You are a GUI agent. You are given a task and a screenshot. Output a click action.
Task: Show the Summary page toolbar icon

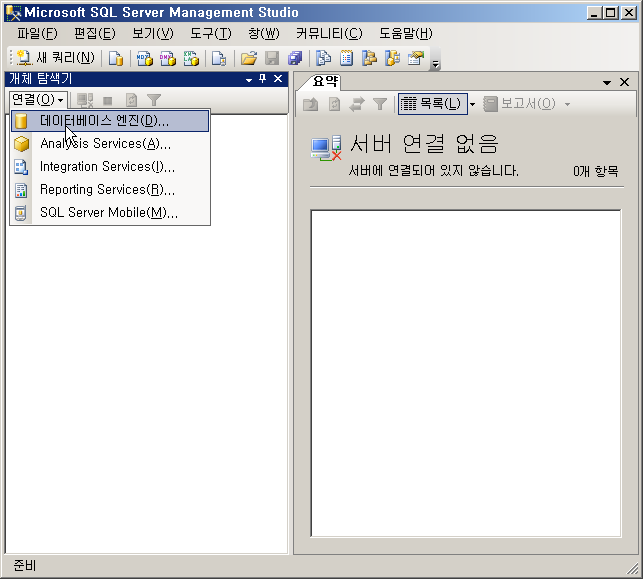(x=347, y=58)
